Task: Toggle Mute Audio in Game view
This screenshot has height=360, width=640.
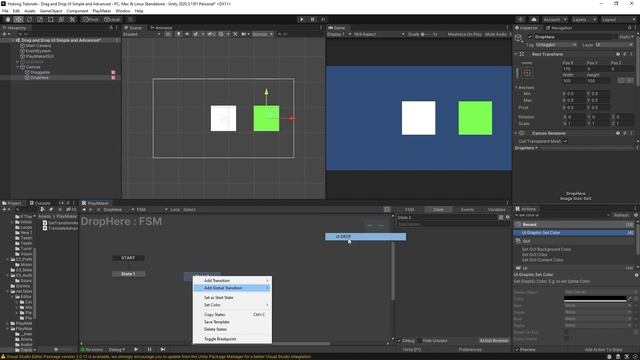Action: (496, 34)
